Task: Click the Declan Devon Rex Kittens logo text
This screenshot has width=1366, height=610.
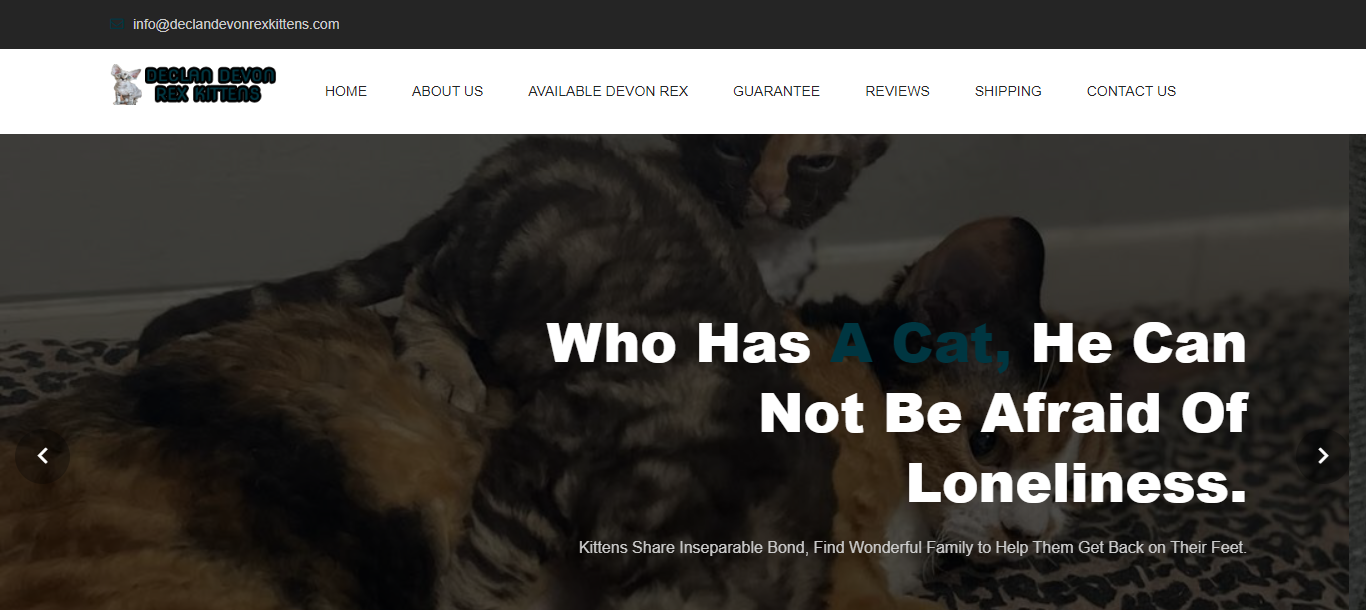Action: (210, 85)
